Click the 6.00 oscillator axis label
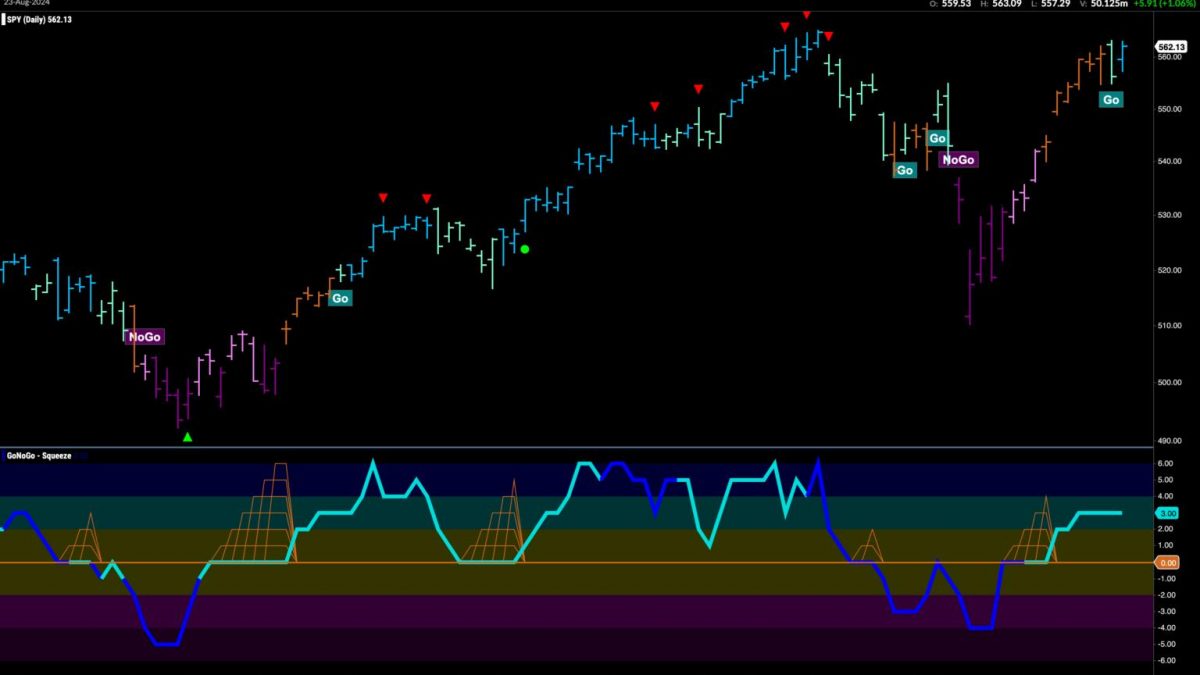 click(x=1166, y=463)
